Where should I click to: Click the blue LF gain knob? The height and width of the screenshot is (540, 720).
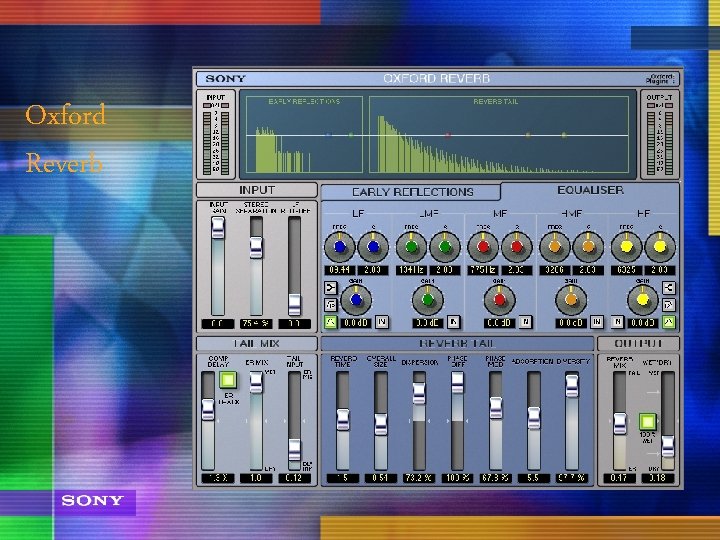click(356, 300)
